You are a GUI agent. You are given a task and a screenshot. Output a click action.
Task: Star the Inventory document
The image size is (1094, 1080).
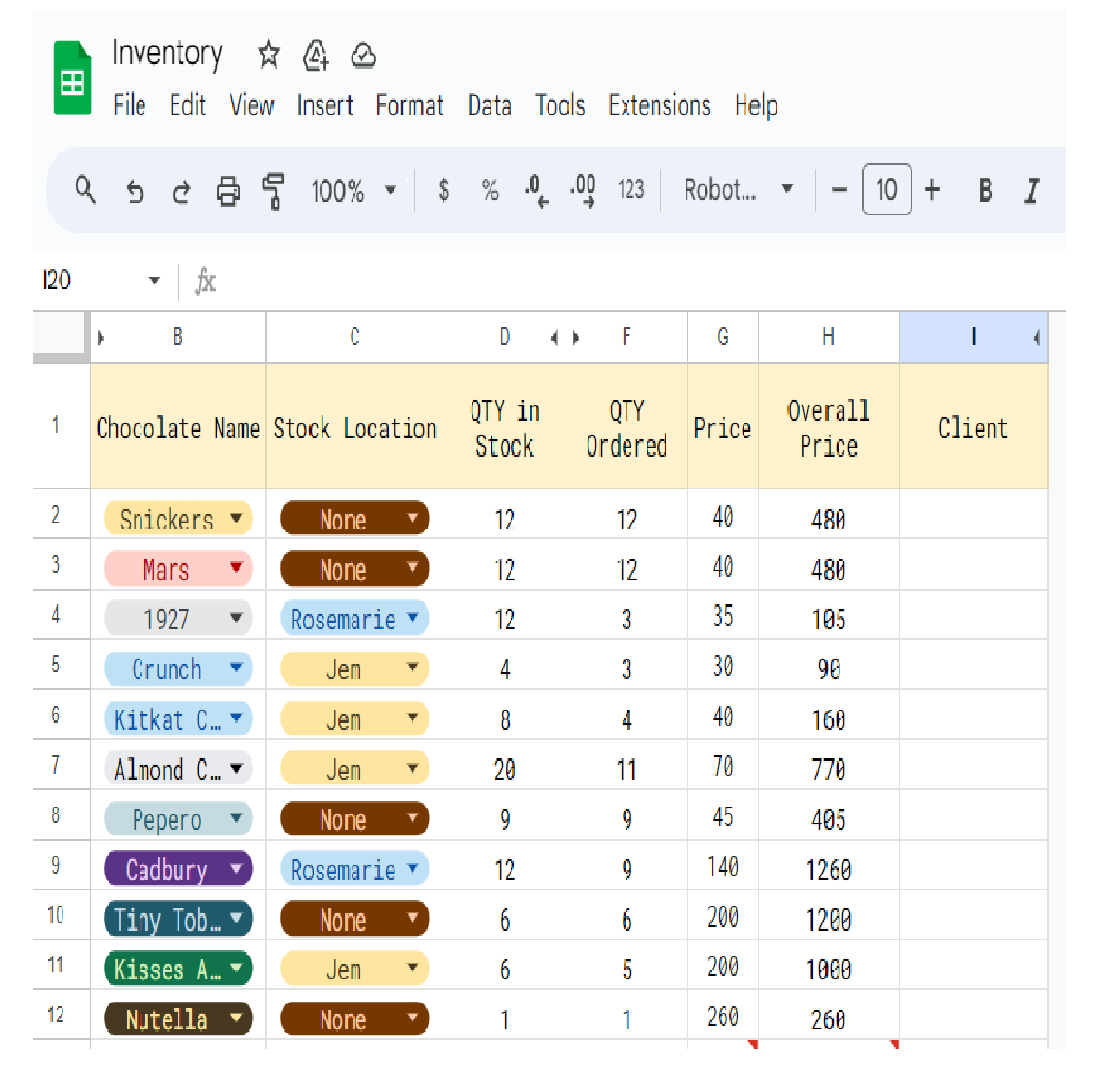269,54
